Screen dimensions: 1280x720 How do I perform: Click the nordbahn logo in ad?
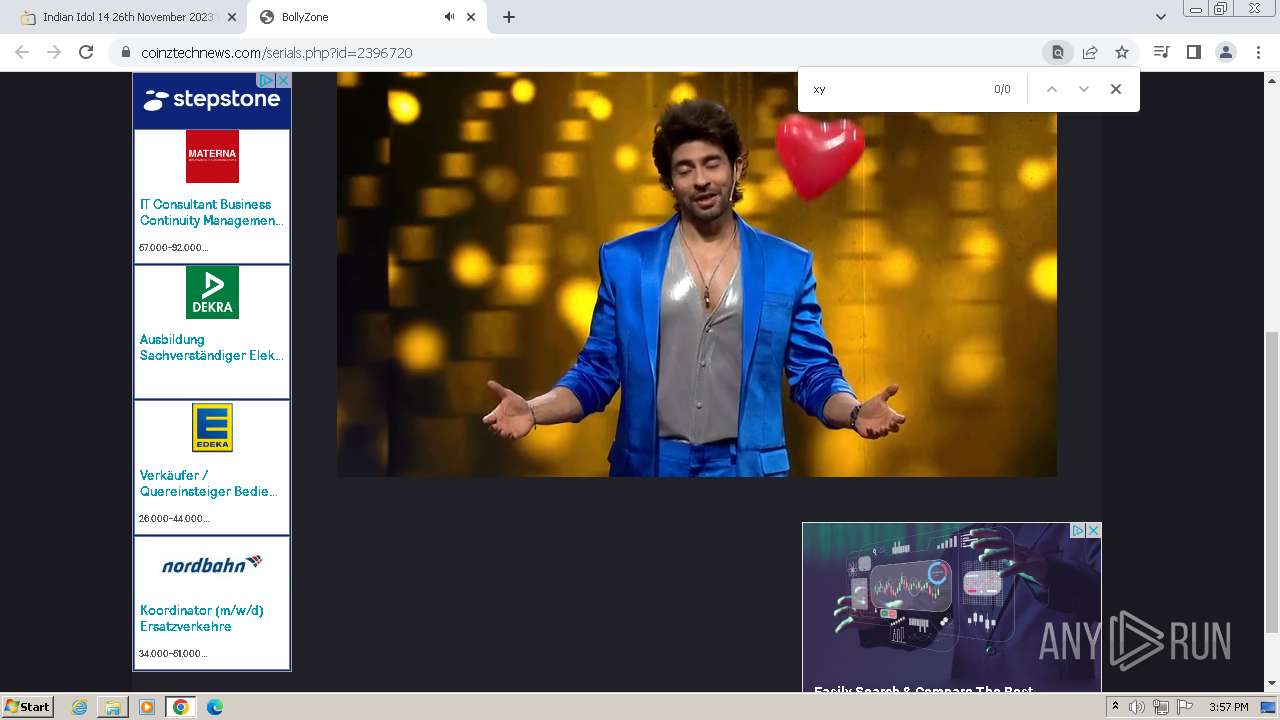212,564
